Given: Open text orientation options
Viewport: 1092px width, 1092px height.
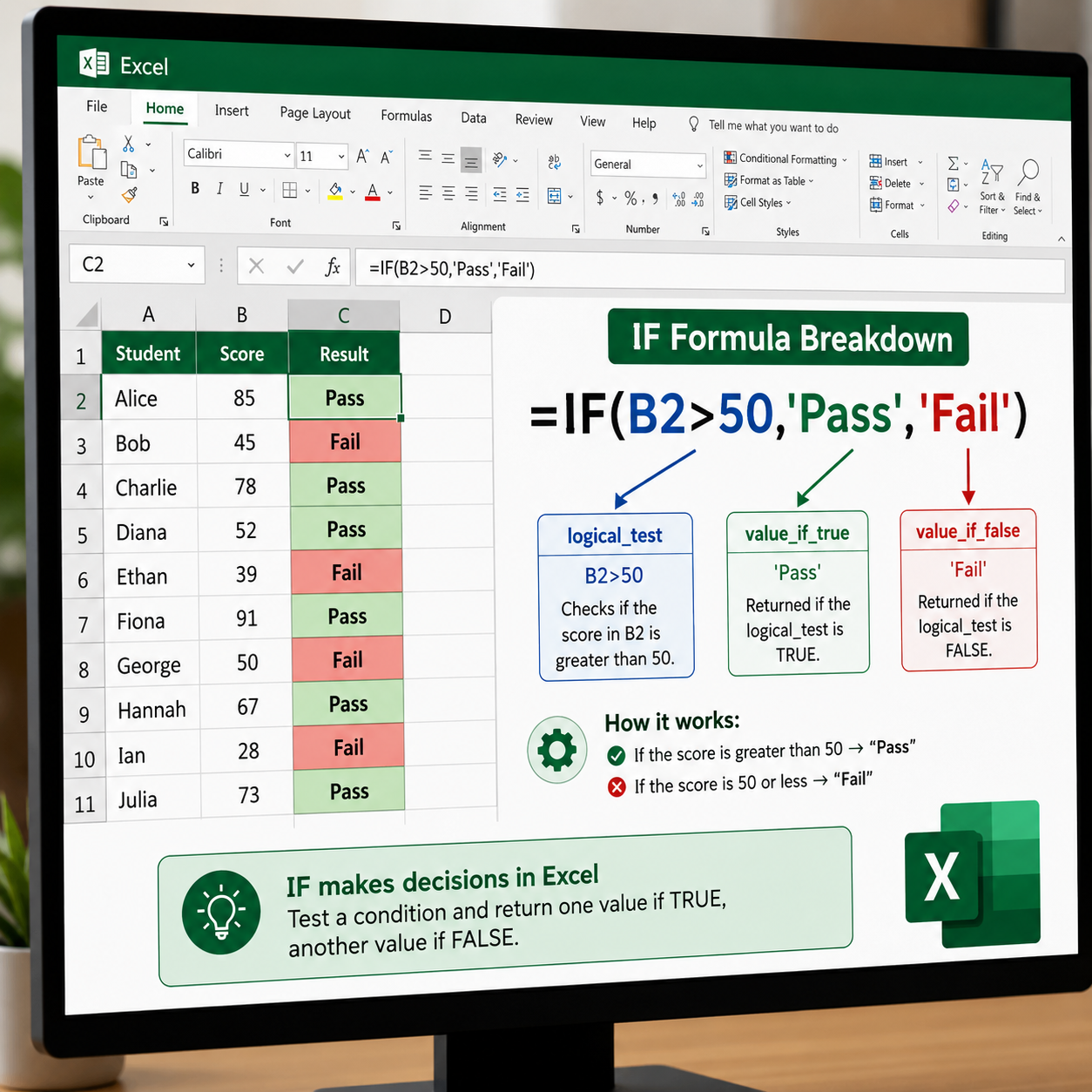Looking at the screenshot, I should pyautogui.click(x=500, y=159).
